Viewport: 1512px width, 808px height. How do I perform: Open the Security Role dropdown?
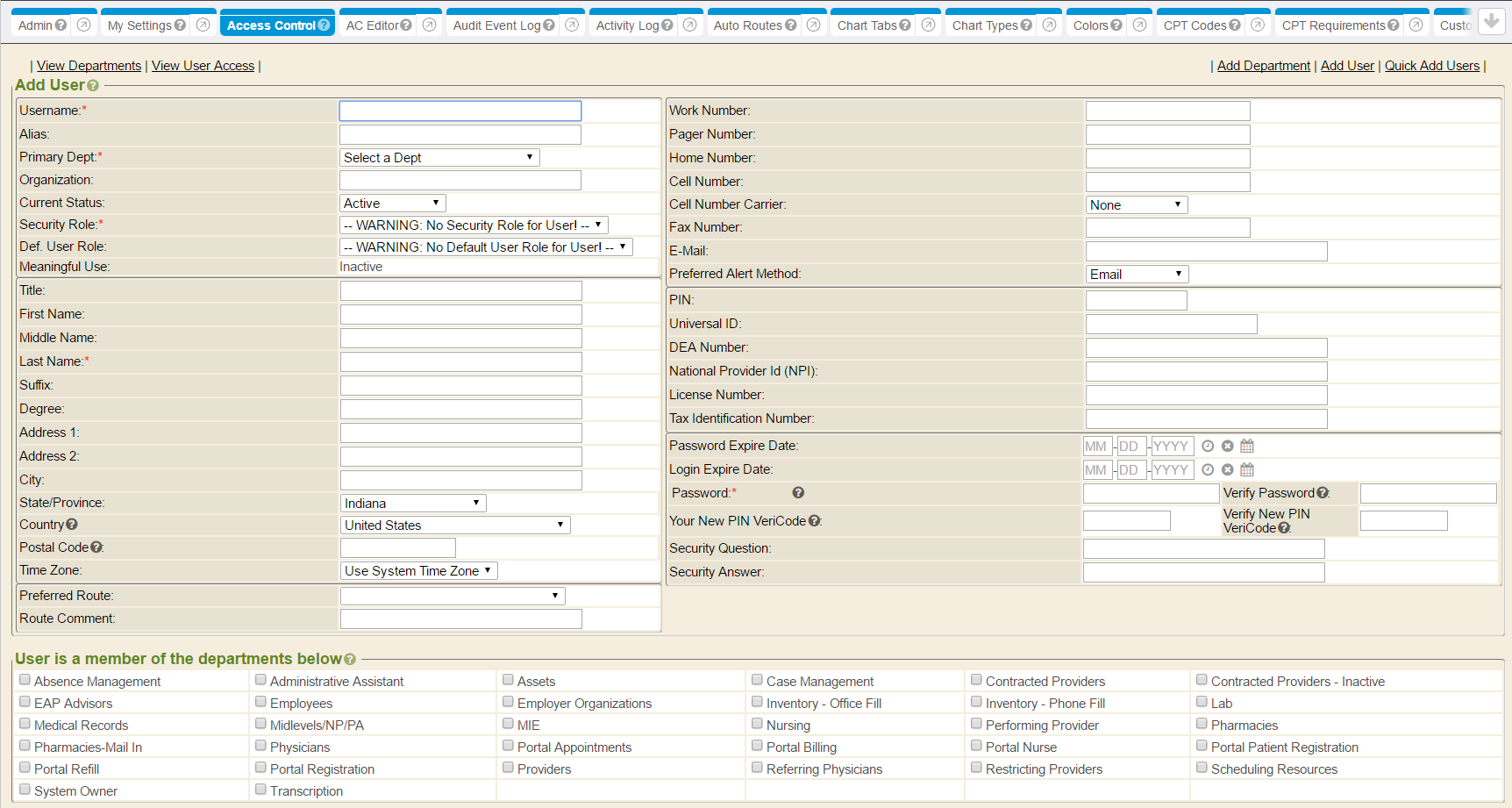pyautogui.click(x=473, y=225)
